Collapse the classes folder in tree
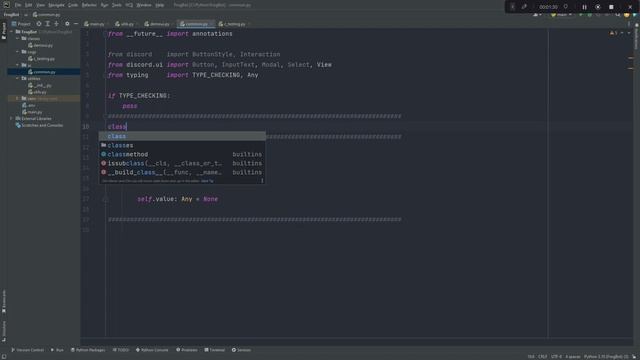Viewport: 640px width, 360px height. tap(18, 38)
